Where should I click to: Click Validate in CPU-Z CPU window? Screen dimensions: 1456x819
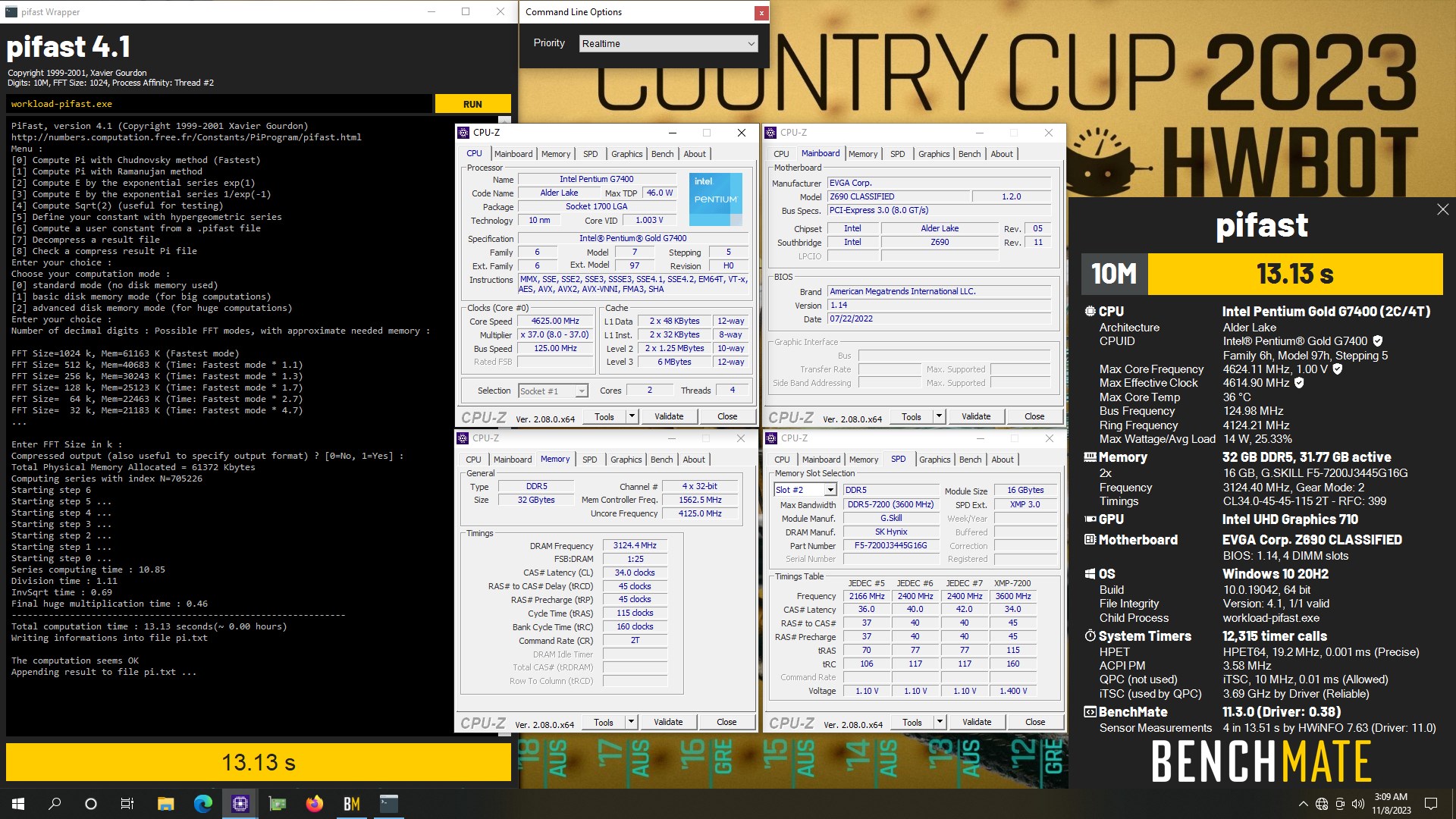pos(669,416)
